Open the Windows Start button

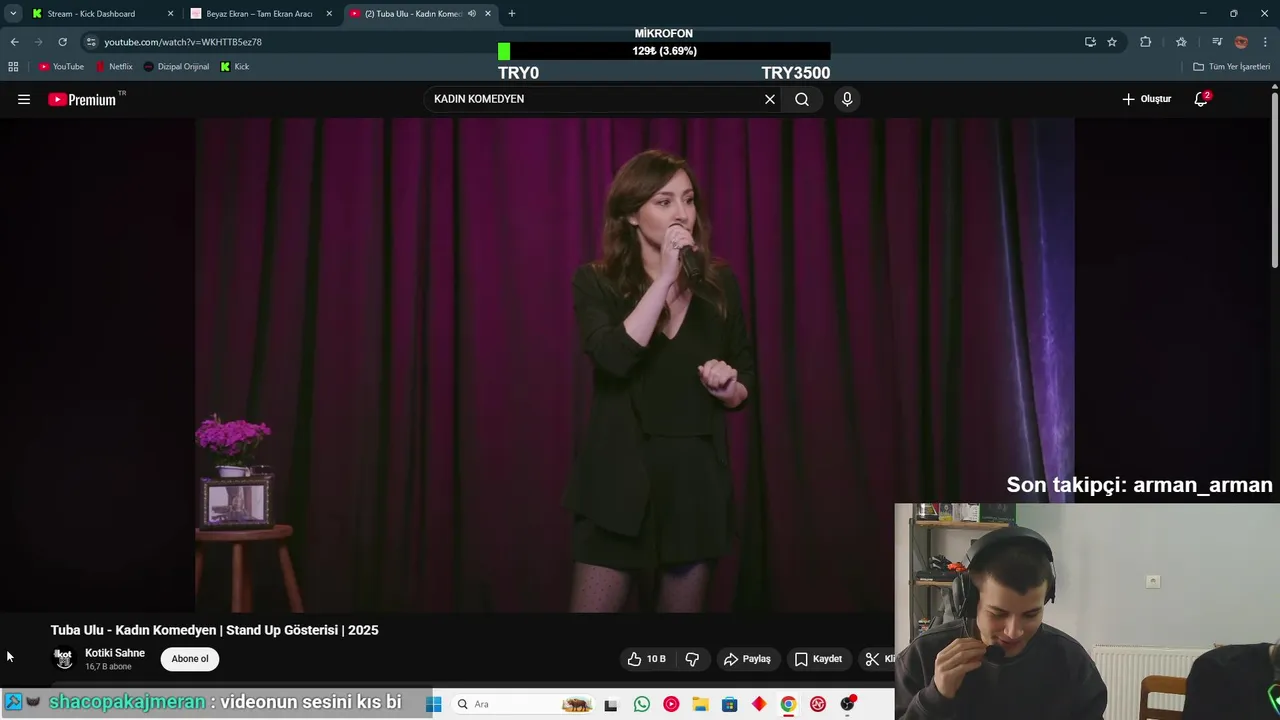coord(434,704)
